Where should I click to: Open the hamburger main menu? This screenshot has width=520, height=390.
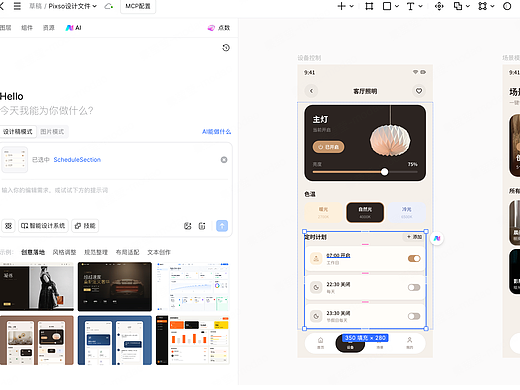[17, 6]
